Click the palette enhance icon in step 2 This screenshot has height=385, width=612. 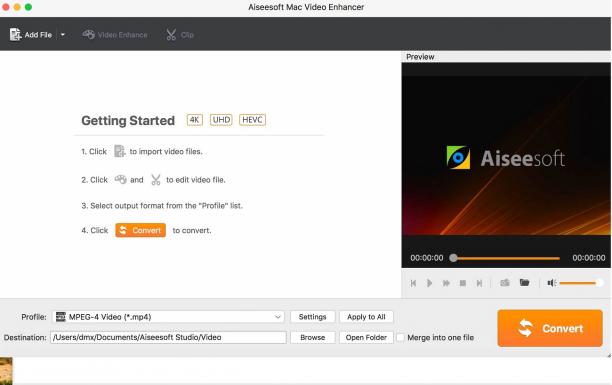[x=121, y=180]
